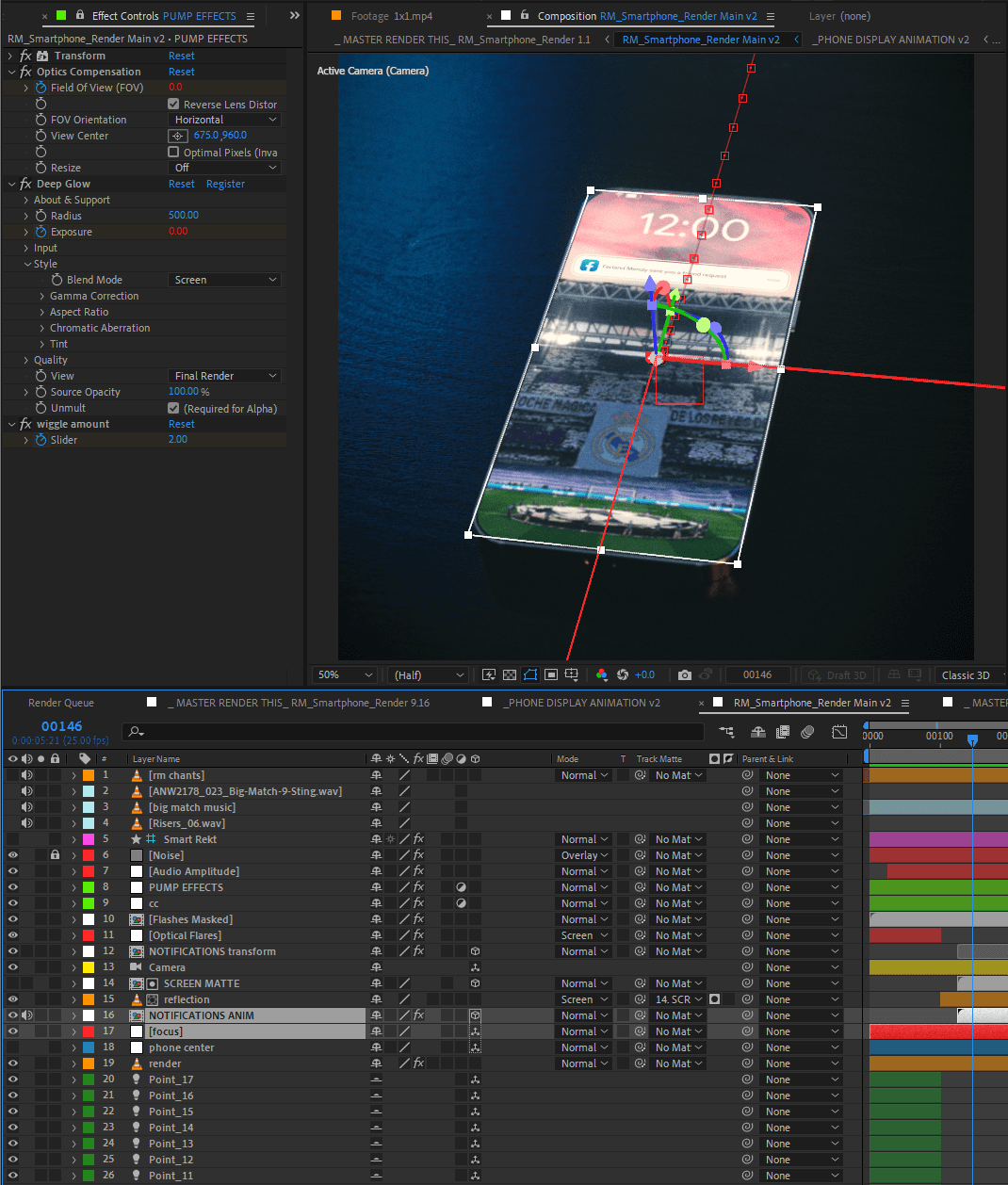Expand the Smart Rekt layer properties
1008x1185 pixels.
coord(73,839)
